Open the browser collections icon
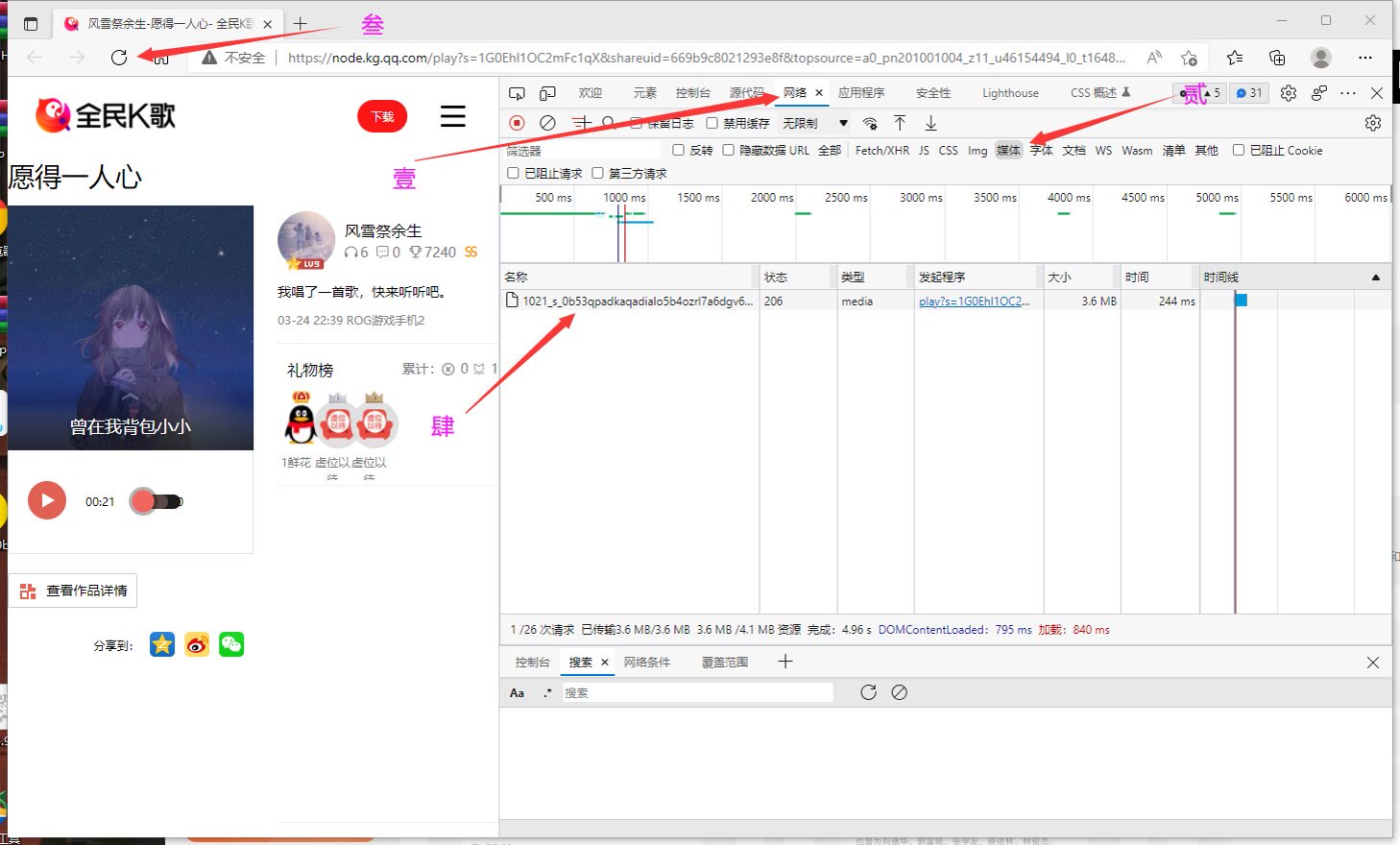Viewport: 1400px width, 845px height. point(1277,58)
